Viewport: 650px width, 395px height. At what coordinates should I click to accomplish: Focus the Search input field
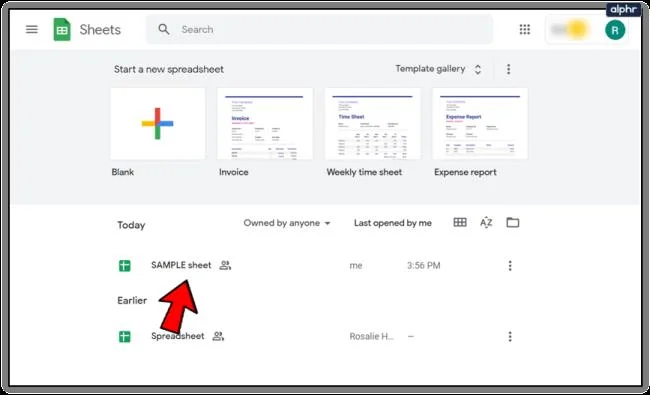320,29
